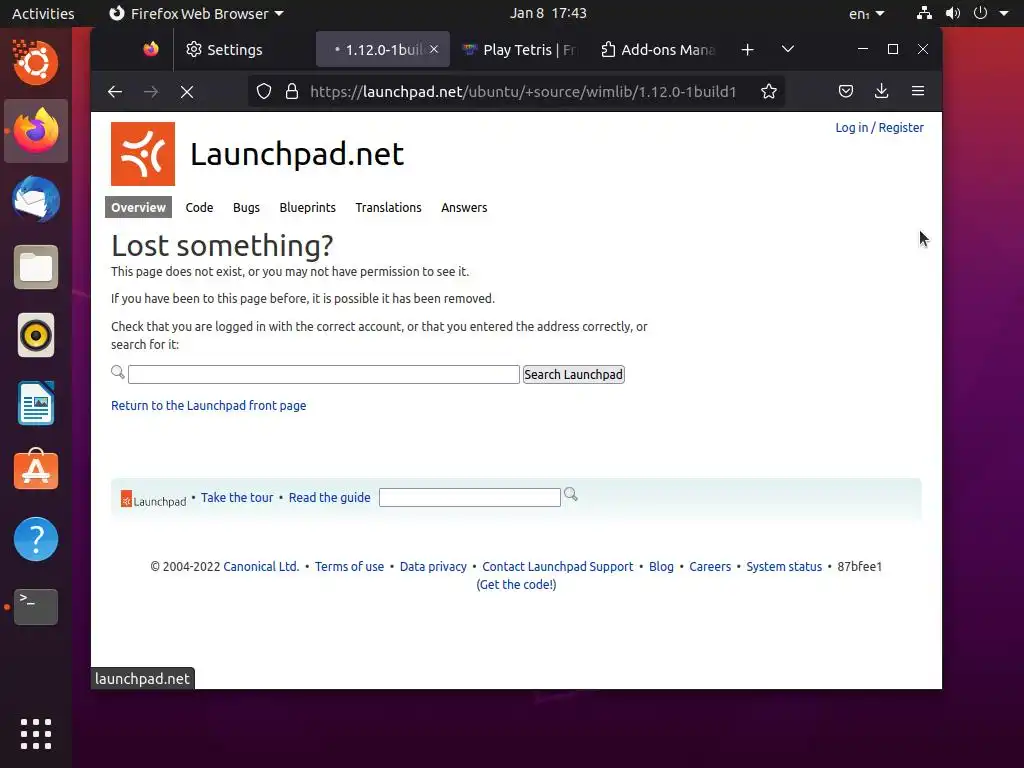The image size is (1024, 768).
Task: Switch to the Add-ons Manager tab
Action: (x=658, y=50)
